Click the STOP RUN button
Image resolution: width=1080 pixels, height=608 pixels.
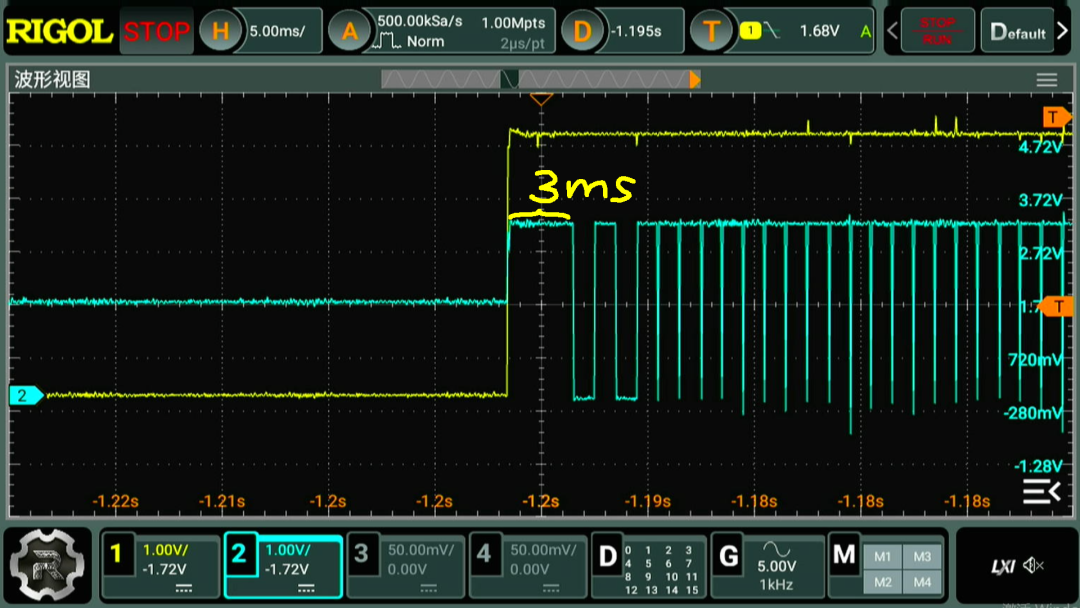click(937, 31)
